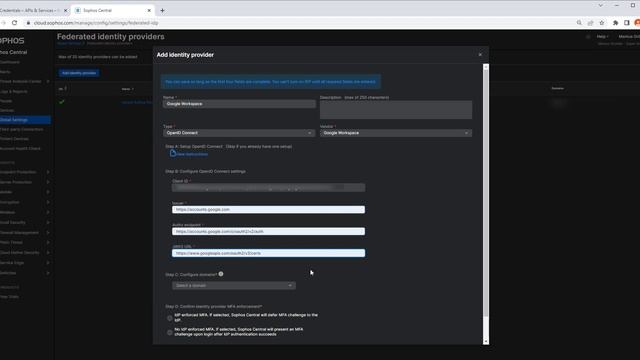Open the existing identity provider name link
The width and height of the screenshot is (640, 360).
[x=137, y=102]
